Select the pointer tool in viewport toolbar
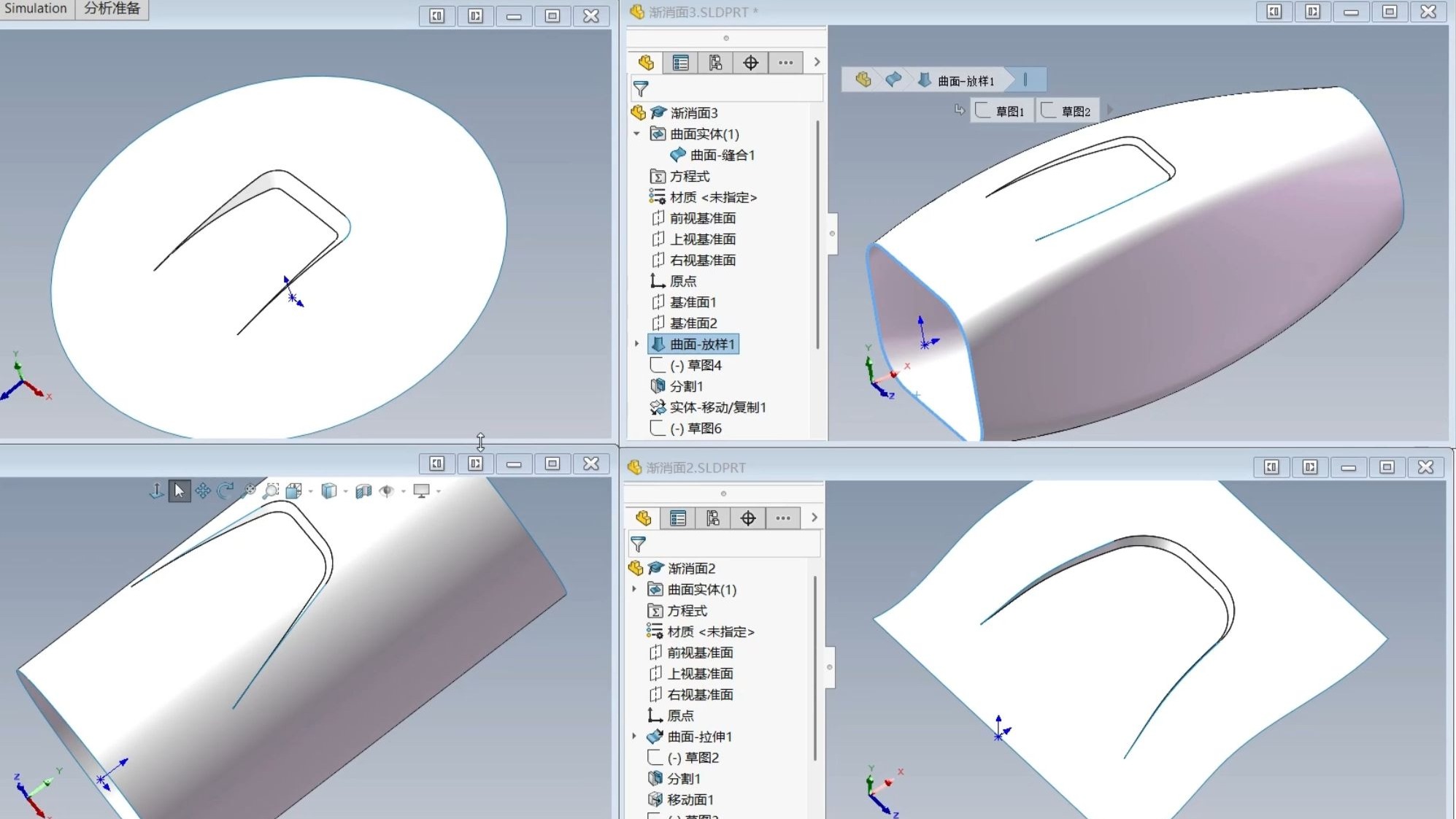 180,491
